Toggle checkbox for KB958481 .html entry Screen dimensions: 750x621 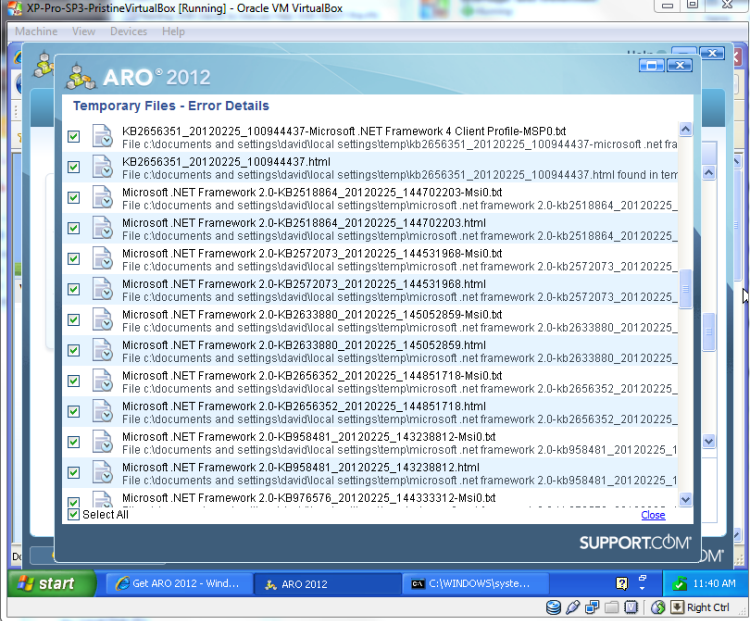tap(74, 473)
